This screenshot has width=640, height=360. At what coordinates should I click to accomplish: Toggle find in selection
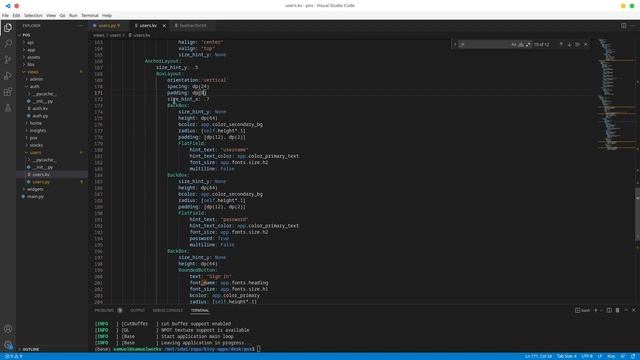click(578, 44)
